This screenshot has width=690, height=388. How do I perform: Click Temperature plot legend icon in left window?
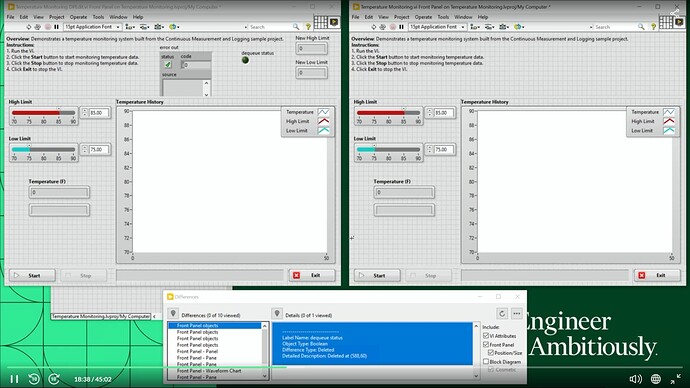[323, 112]
